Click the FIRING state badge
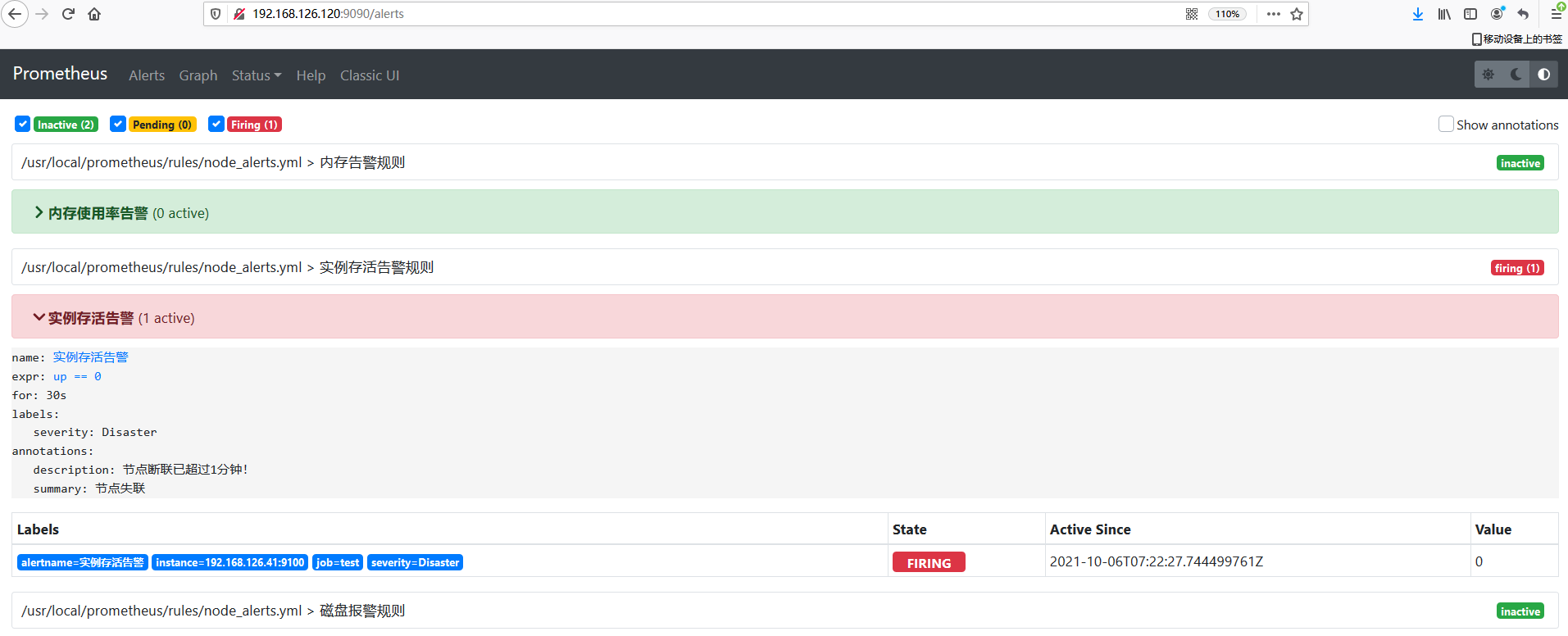The width and height of the screenshot is (1568, 636). pos(929,562)
